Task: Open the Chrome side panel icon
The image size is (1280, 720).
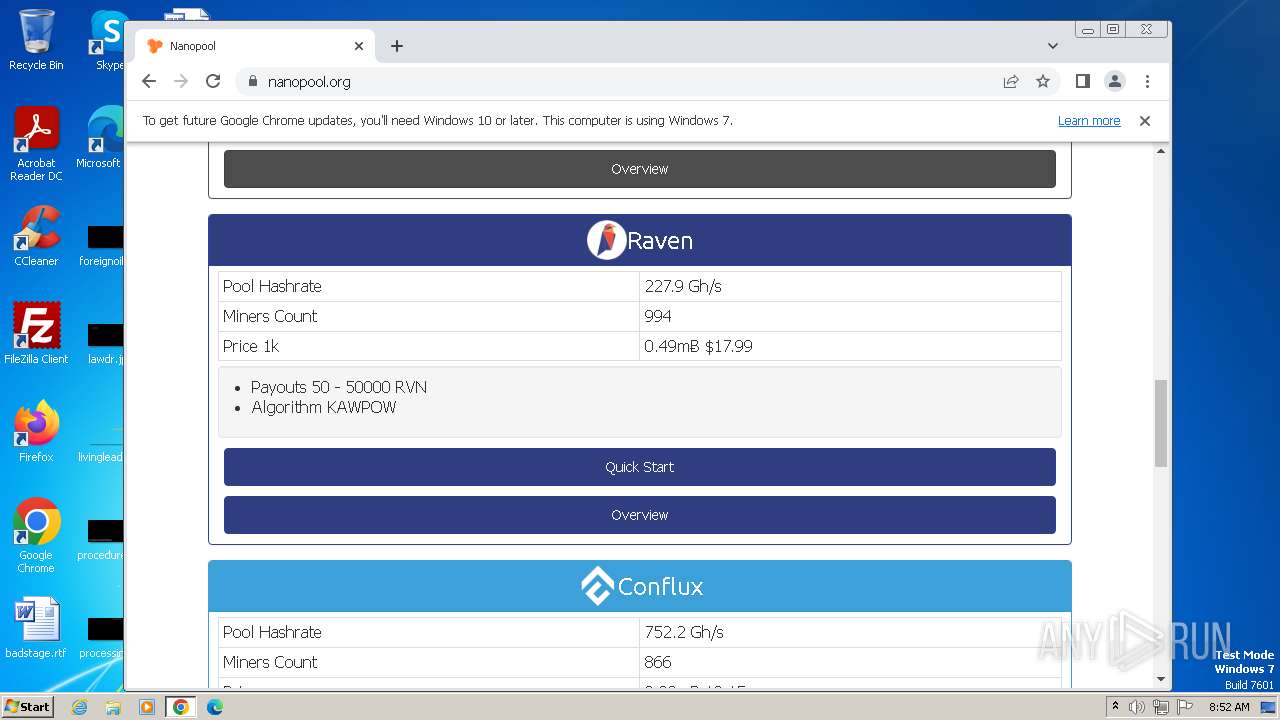Action: click(x=1083, y=82)
